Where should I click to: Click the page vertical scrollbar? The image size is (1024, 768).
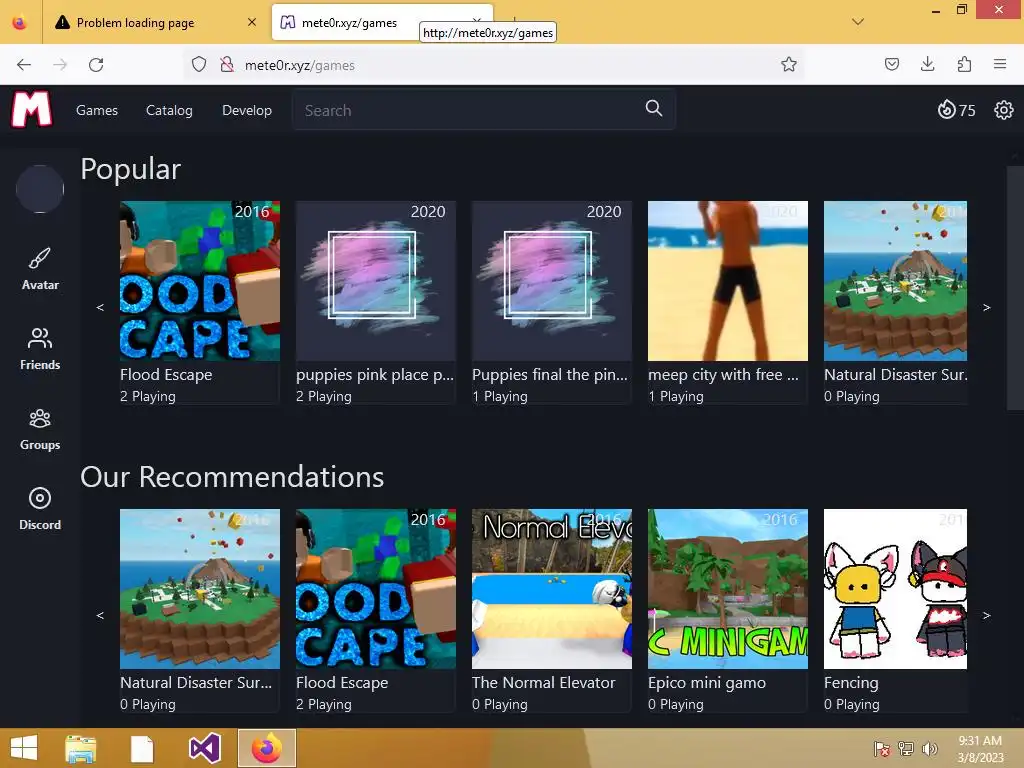tap(1014, 287)
